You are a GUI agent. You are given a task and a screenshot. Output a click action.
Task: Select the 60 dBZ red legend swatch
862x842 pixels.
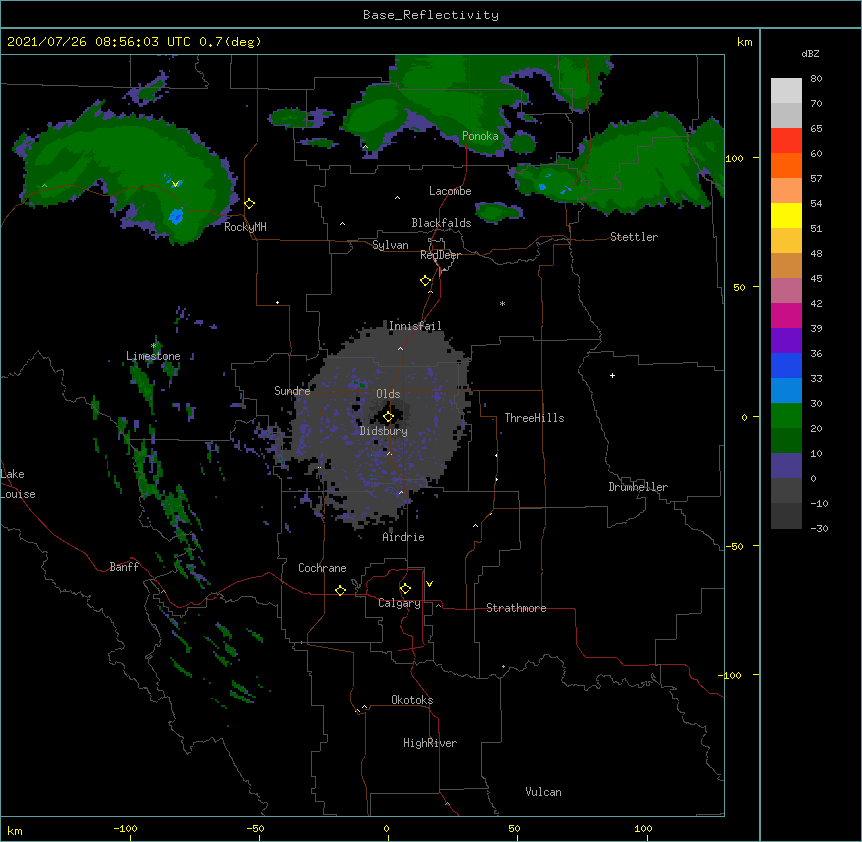click(786, 140)
